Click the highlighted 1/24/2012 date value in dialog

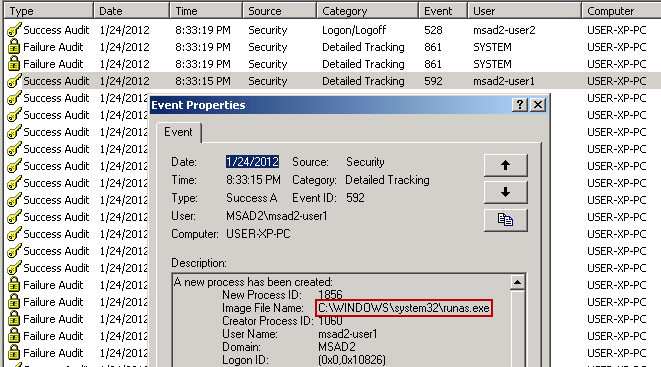[x=252, y=162]
